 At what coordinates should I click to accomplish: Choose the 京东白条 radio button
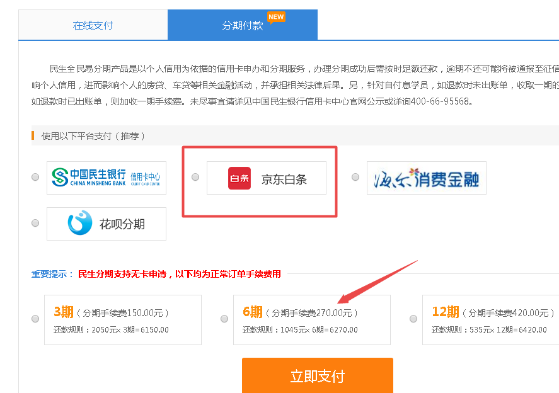point(195,177)
